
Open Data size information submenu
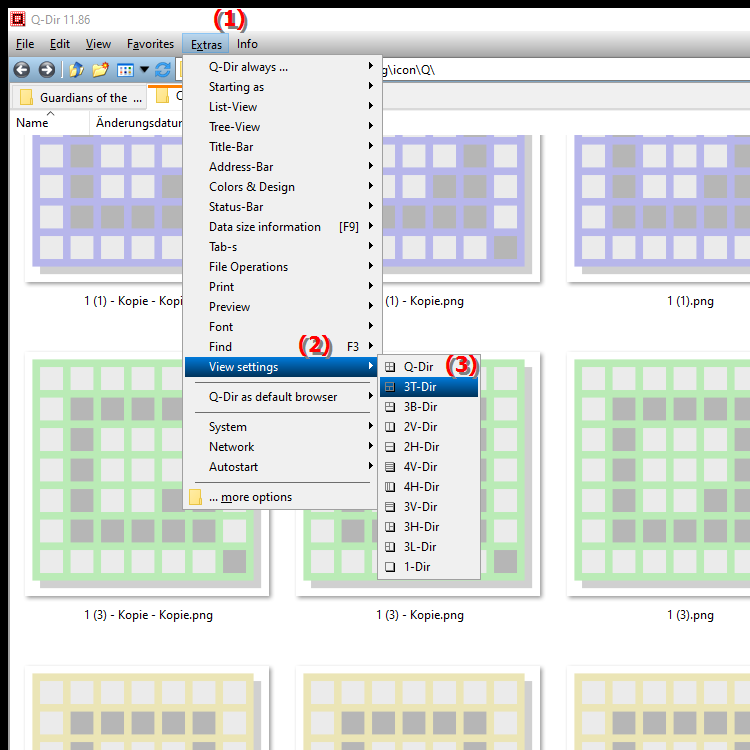coord(283,227)
